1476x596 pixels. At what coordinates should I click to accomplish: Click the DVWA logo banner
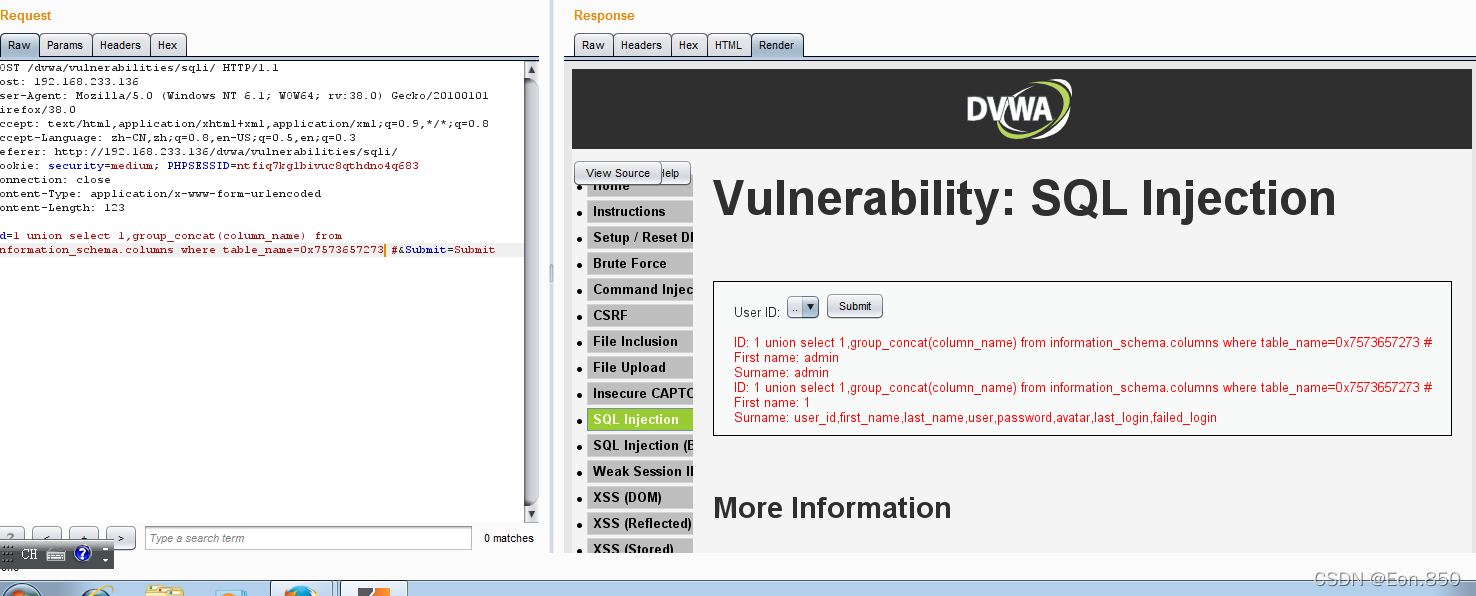1019,108
